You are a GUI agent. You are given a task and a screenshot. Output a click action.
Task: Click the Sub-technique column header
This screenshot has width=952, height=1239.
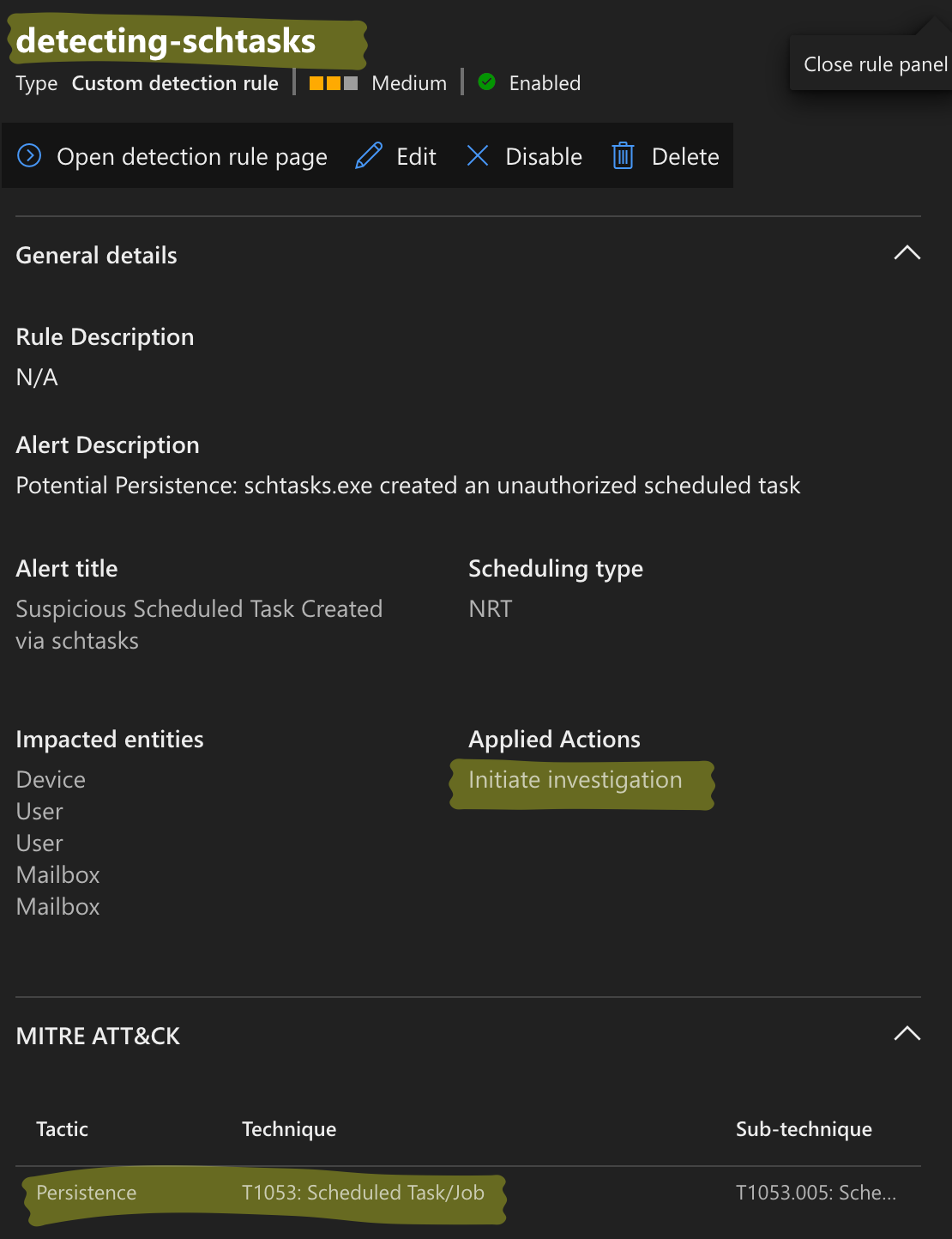804,1128
